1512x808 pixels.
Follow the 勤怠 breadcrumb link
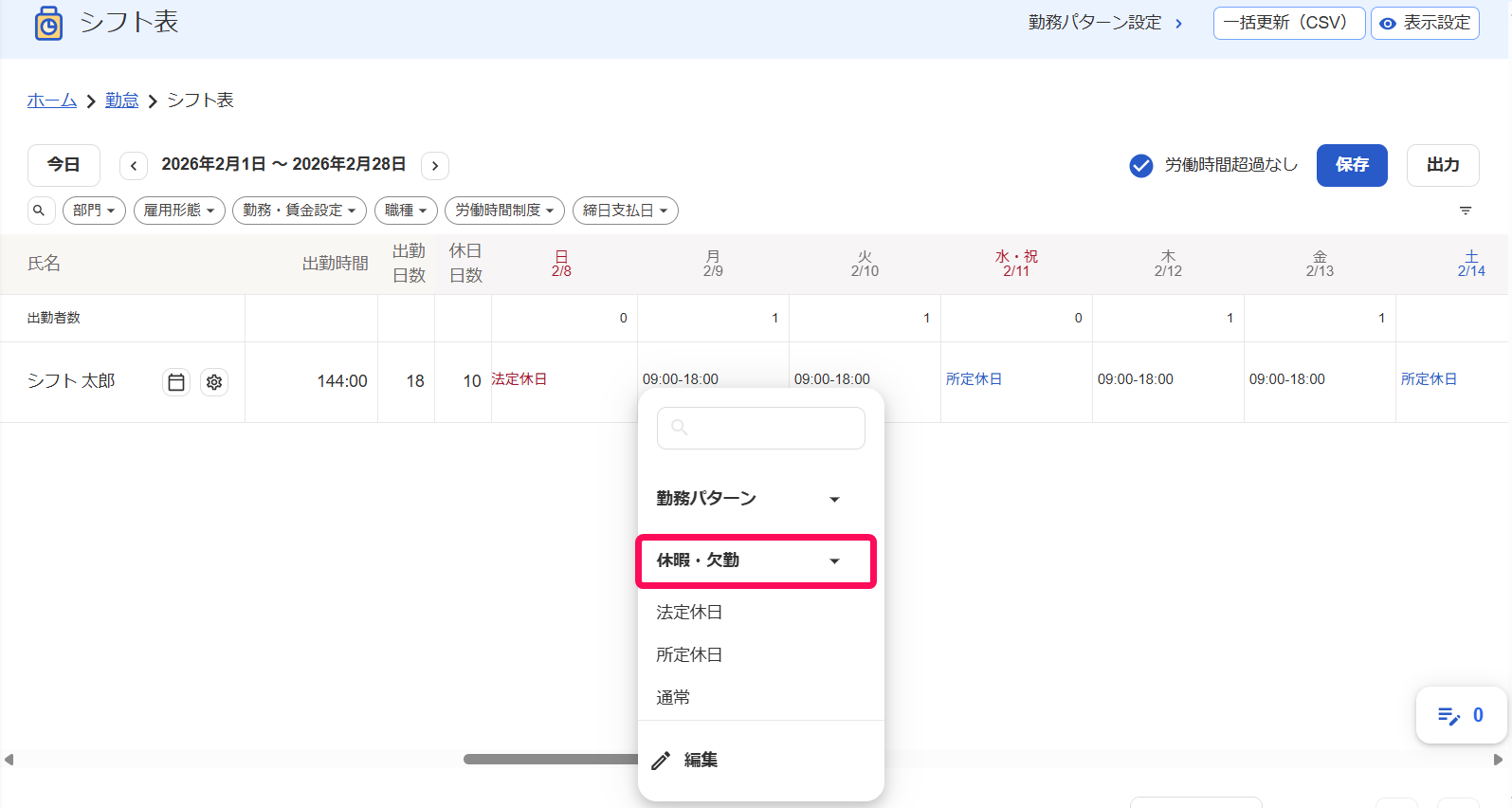121,101
